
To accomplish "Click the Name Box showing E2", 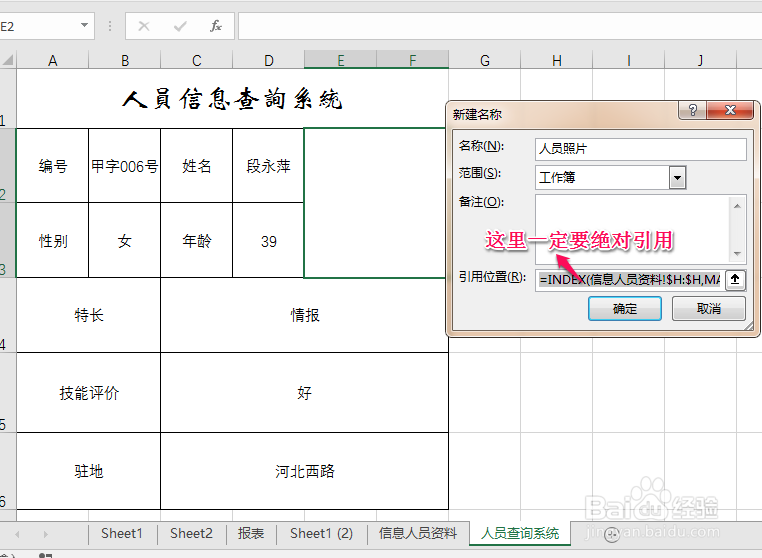I will (x=39, y=26).
